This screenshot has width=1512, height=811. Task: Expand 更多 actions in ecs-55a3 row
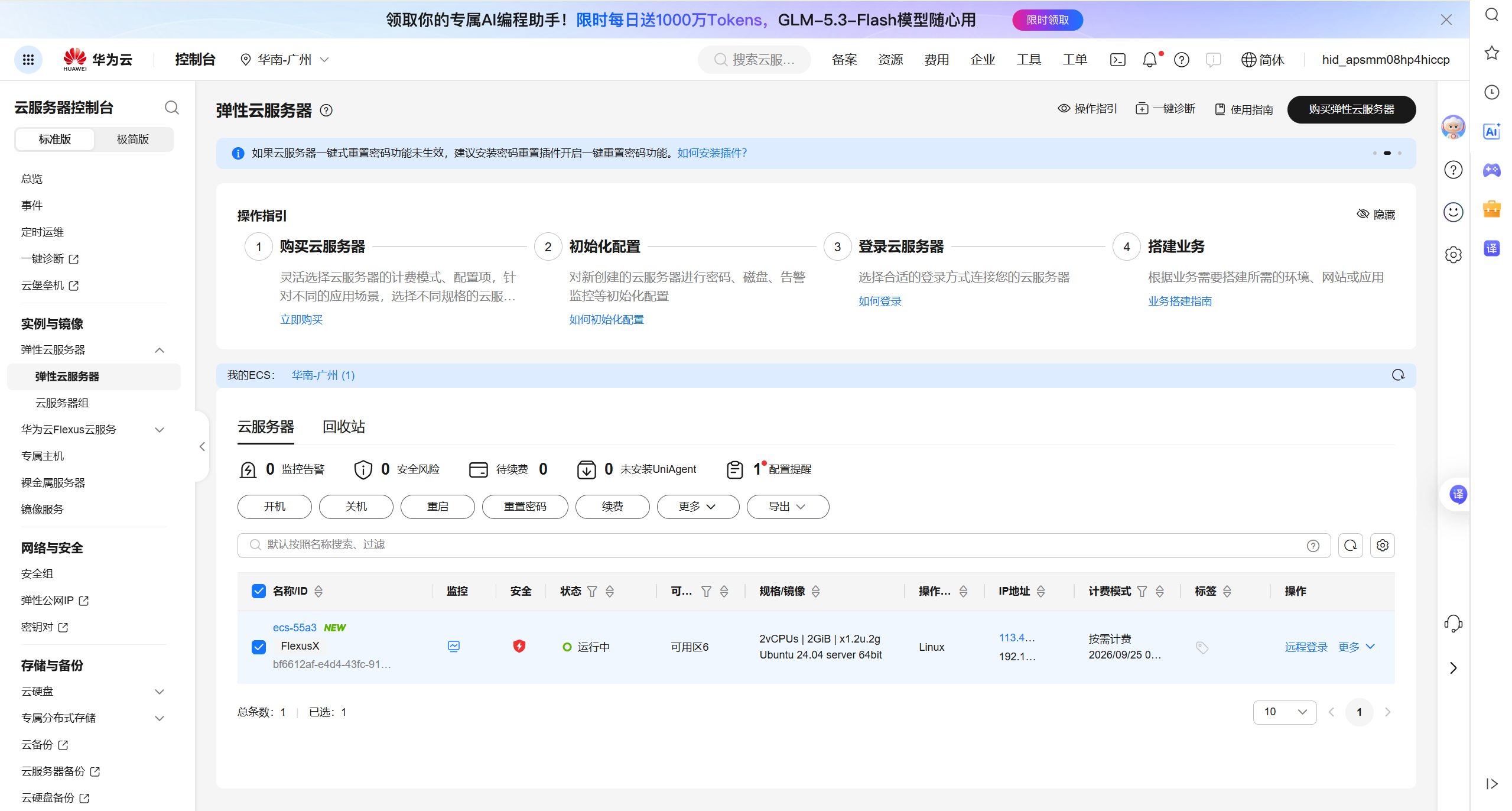(1356, 647)
